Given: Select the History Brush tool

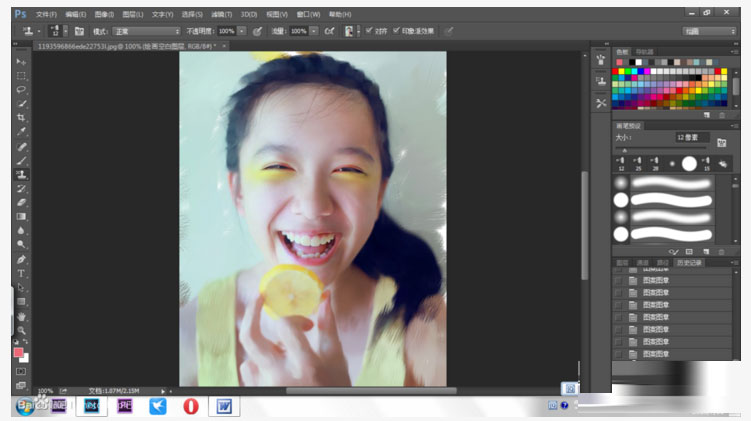Looking at the screenshot, I should coord(21,189).
